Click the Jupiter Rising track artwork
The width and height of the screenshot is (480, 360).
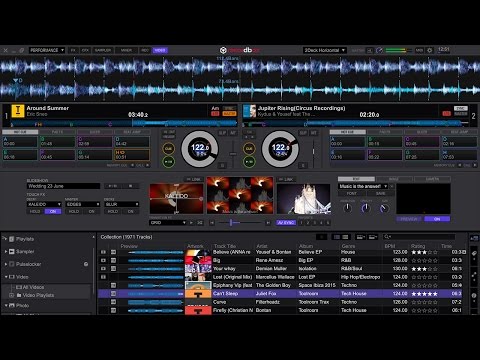pos(249,111)
